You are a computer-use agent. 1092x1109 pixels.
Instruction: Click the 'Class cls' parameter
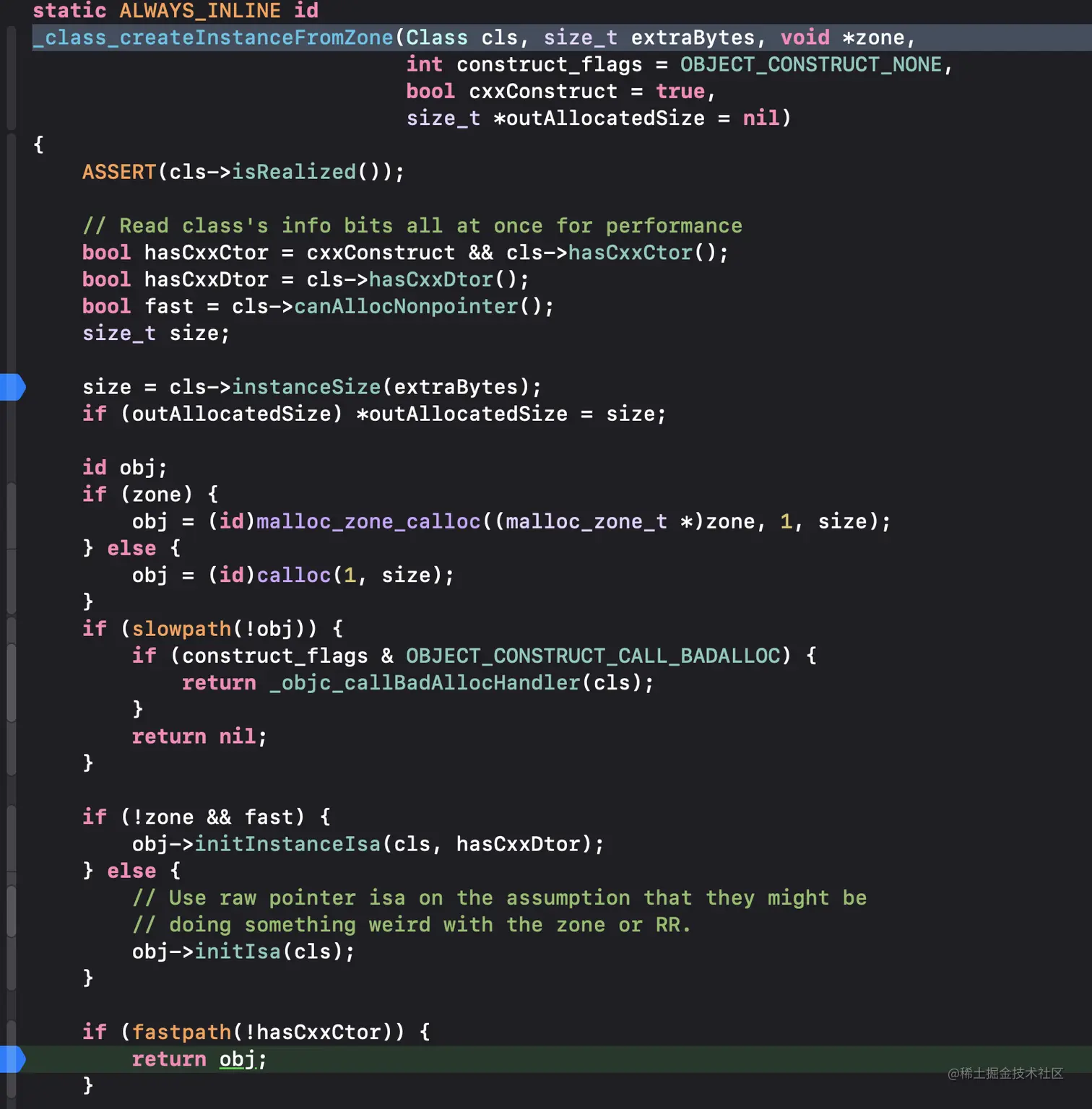pos(461,38)
